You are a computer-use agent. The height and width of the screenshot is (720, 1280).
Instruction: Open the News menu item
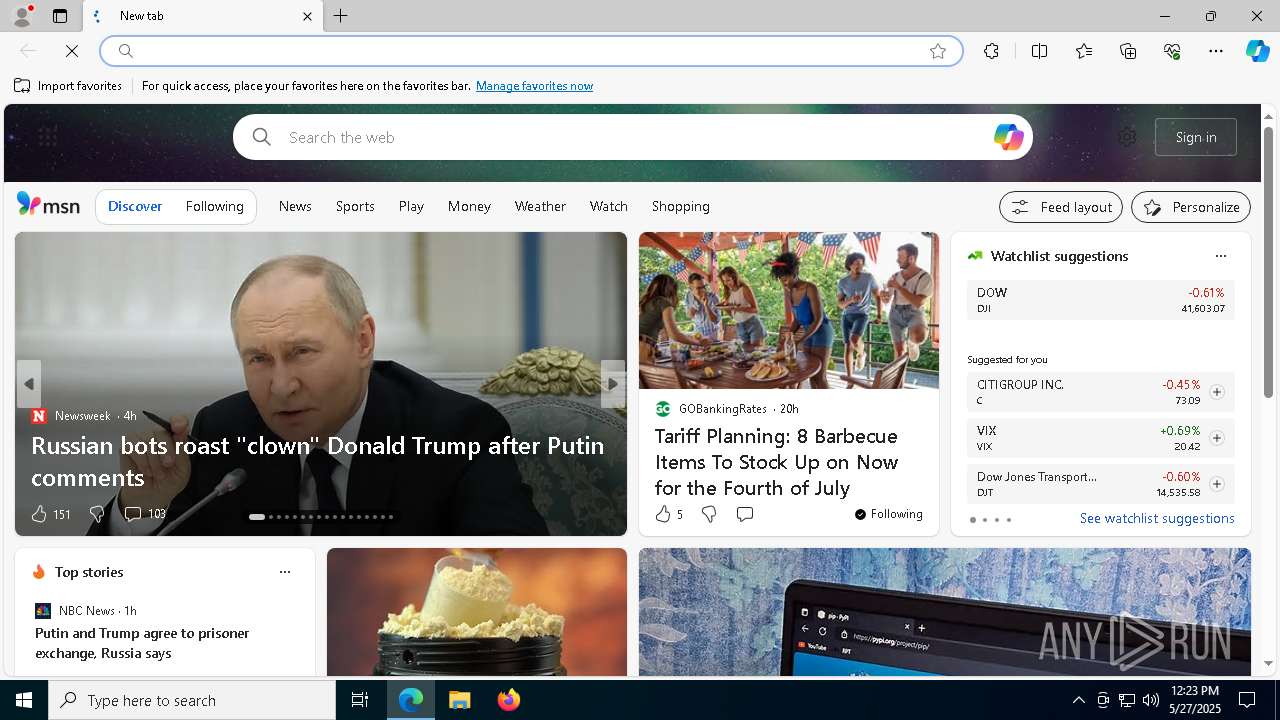[x=295, y=206]
